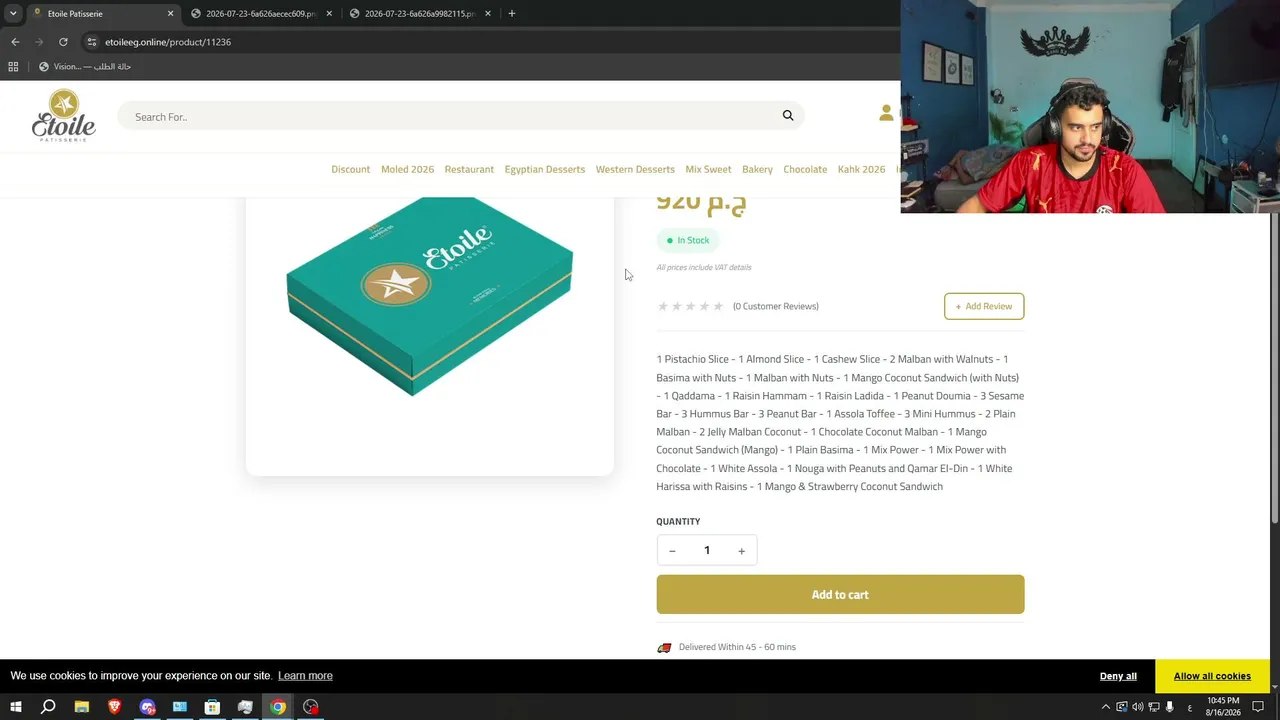
Task: Close the 2026-07-23-6a626a9982115 tab
Action: click(x=488, y=14)
